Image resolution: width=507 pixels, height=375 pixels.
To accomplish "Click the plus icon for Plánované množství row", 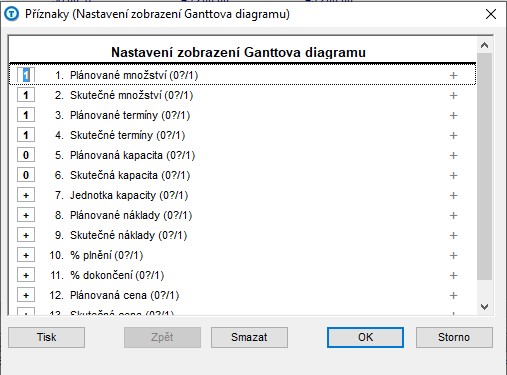I will pyautogui.click(x=453, y=75).
